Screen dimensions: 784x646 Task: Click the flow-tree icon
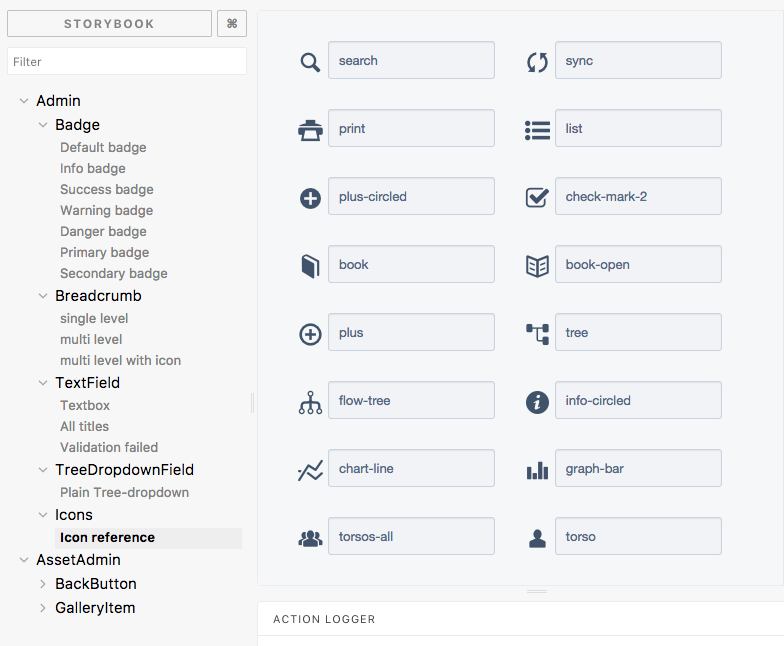tap(310, 402)
